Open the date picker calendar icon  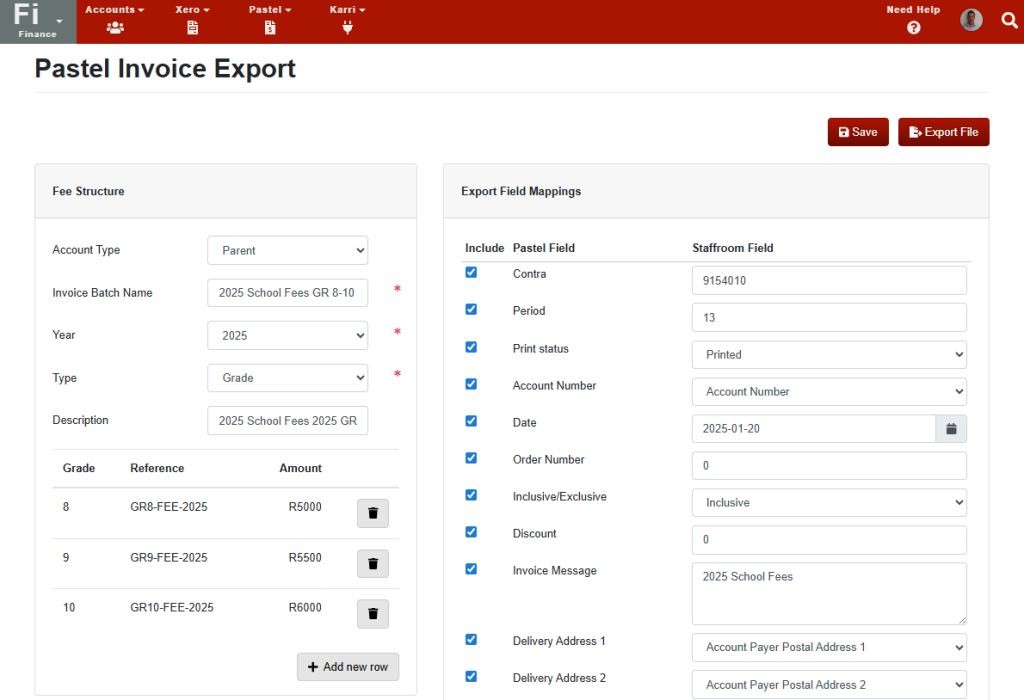point(951,428)
